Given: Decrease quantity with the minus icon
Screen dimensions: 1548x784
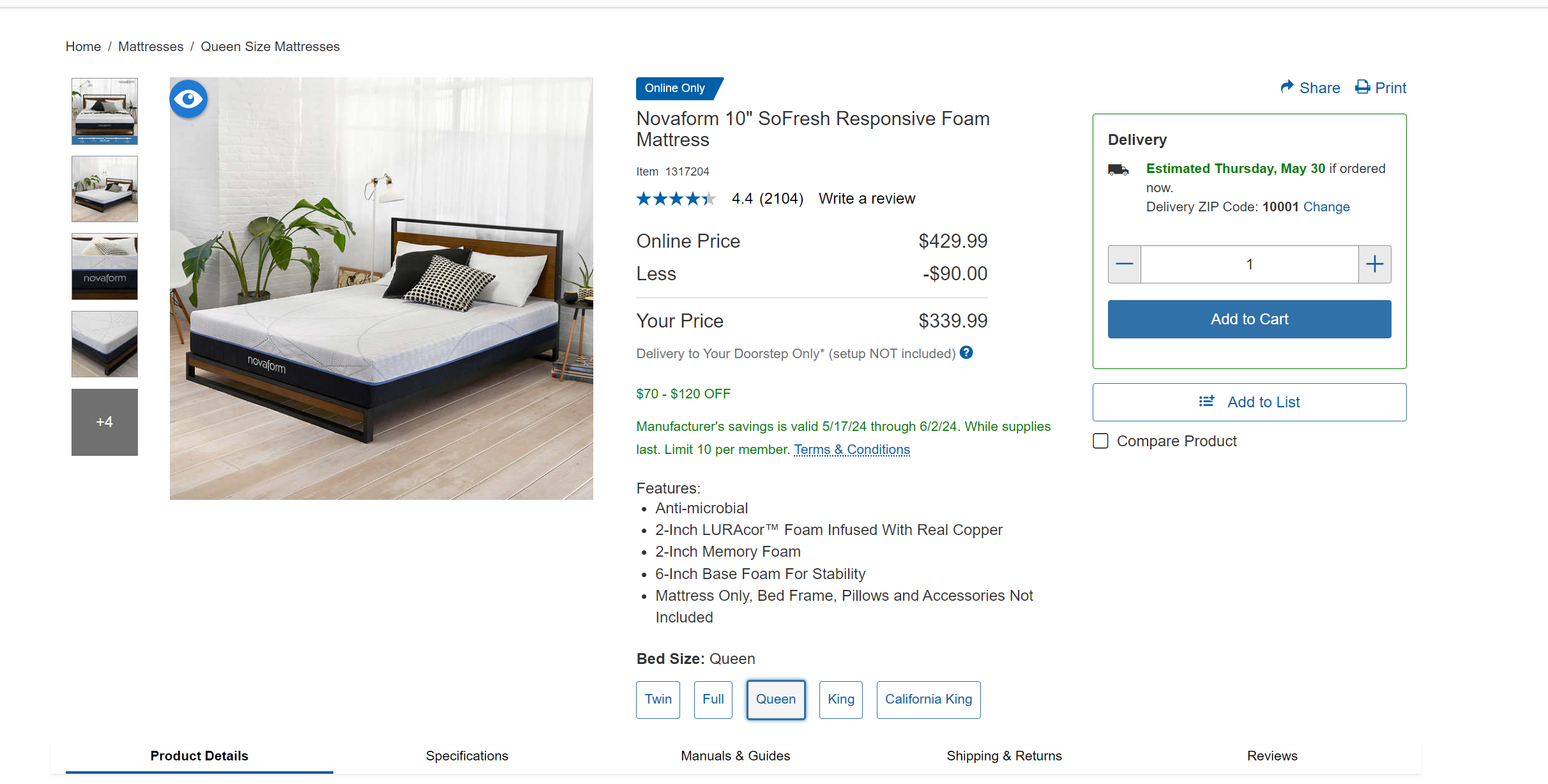Looking at the screenshot, I should pos(1125,264).
